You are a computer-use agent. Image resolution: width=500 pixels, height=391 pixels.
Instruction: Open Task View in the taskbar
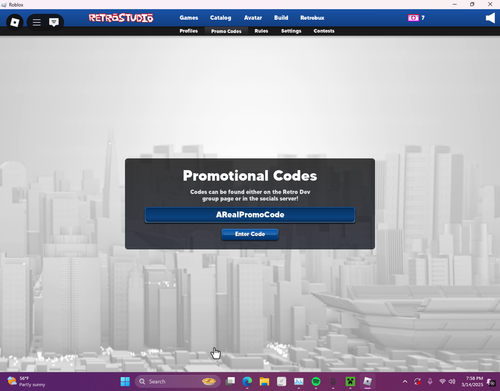point(230,381)
